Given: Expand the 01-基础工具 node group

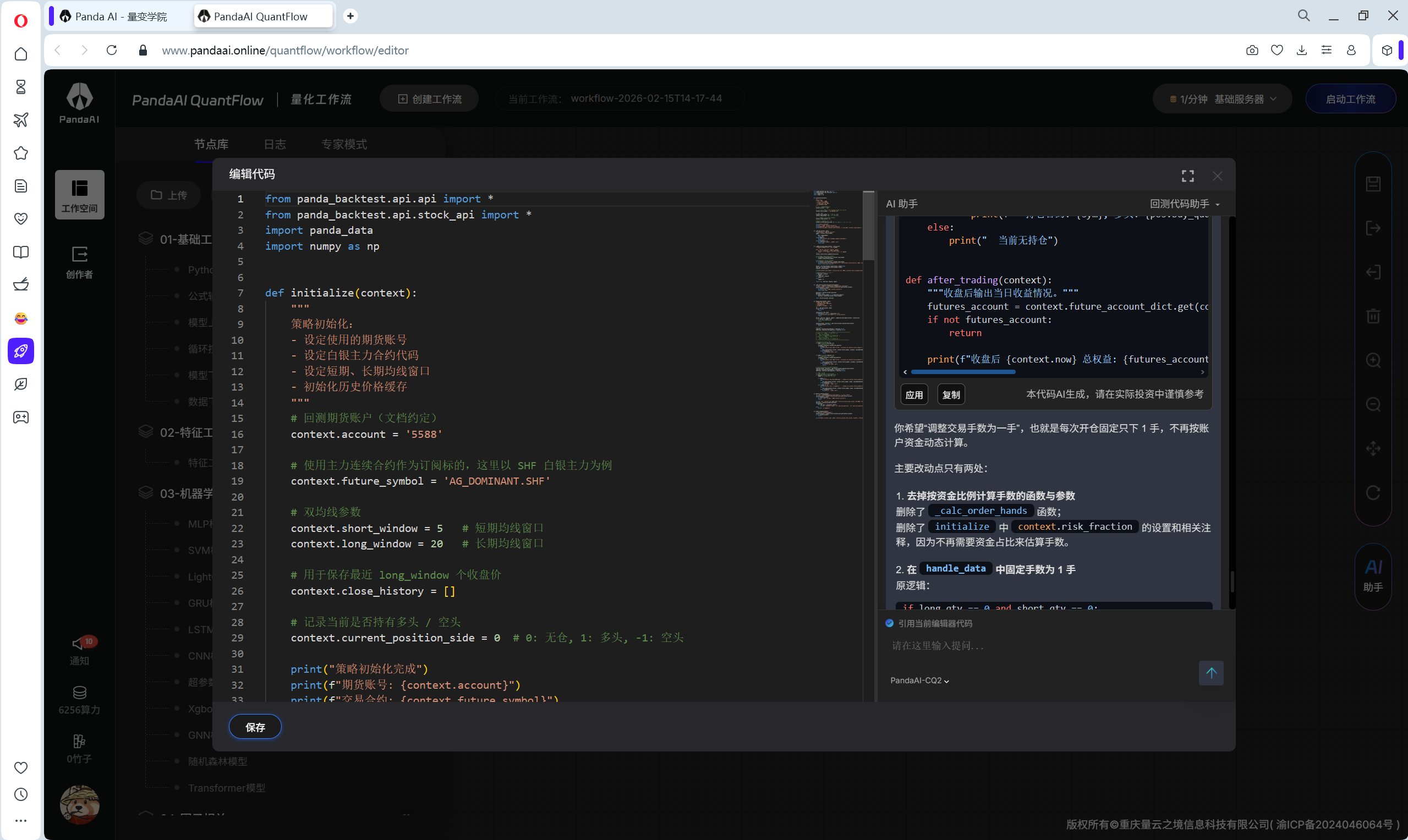Looking at the screenshot, I should [x=176, y=239].
